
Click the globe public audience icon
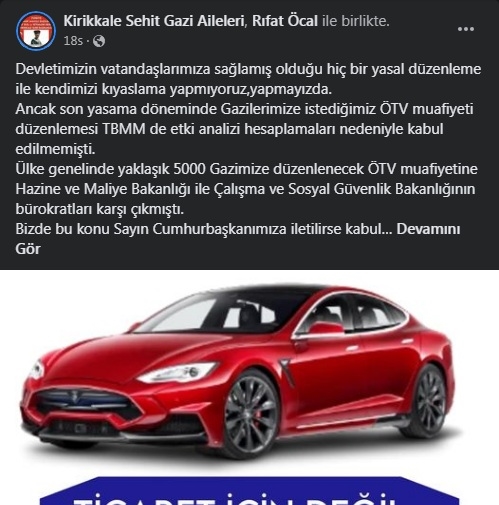99,41
